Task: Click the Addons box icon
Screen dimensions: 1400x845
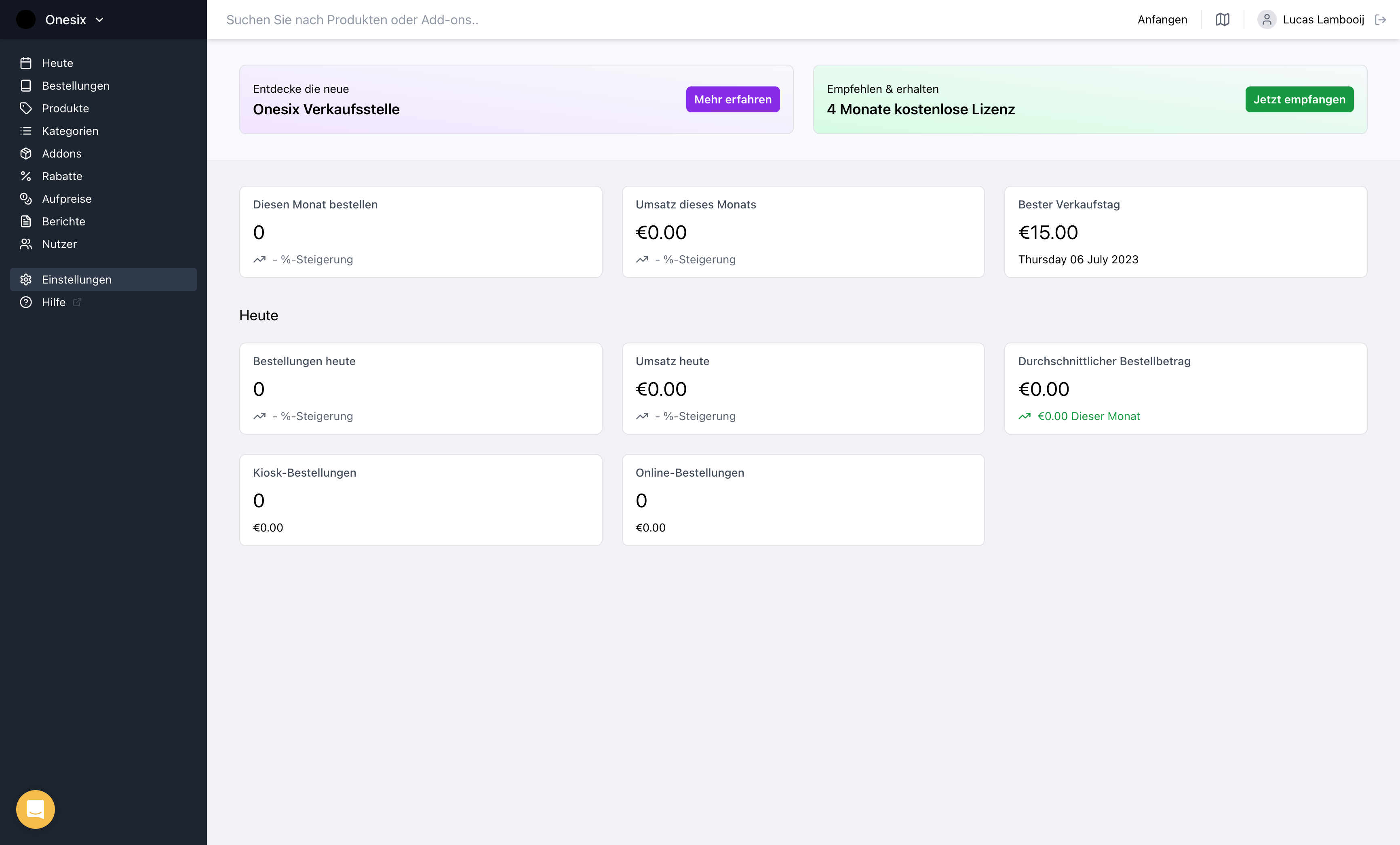Action: point(25,154)
